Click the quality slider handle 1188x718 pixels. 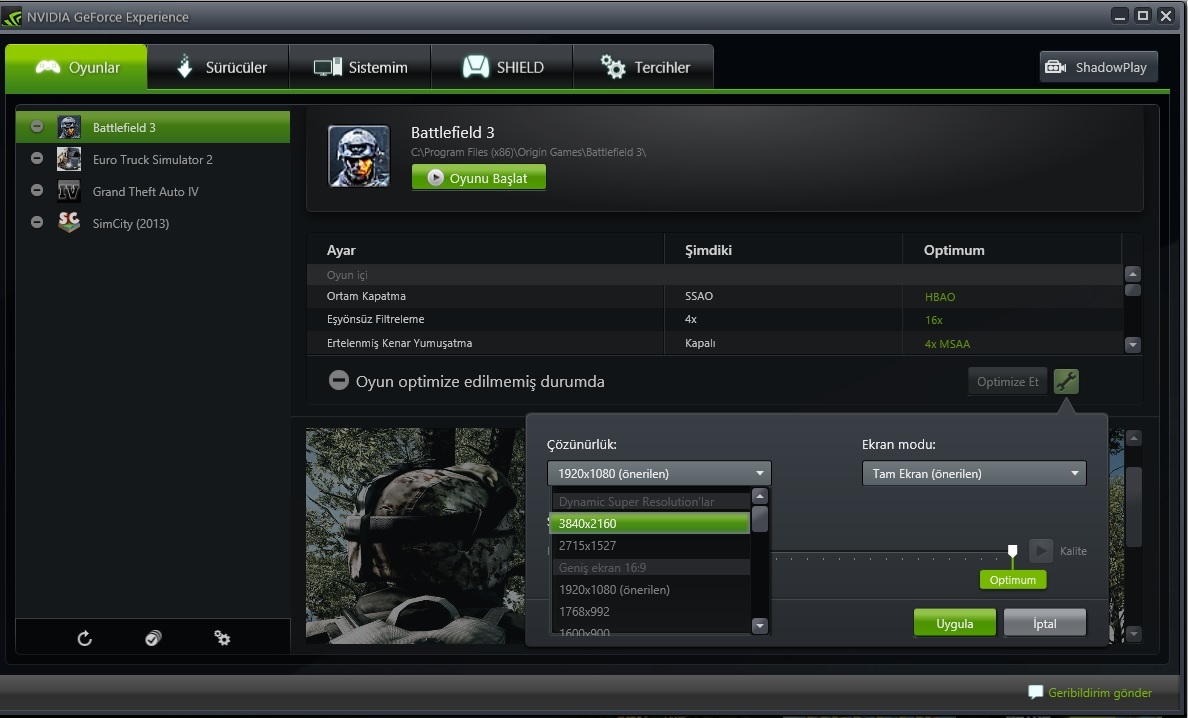pos(1012,551)
